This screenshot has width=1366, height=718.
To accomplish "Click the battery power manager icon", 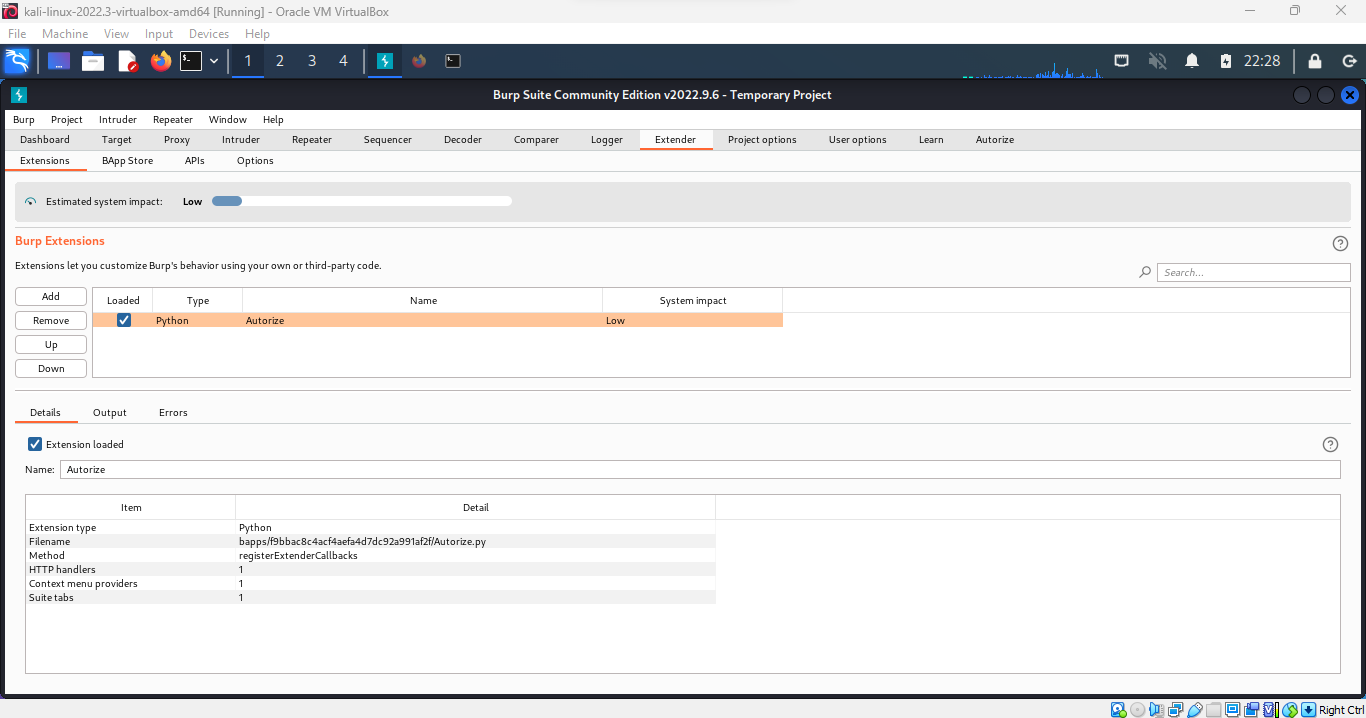I will [1226, 61].
